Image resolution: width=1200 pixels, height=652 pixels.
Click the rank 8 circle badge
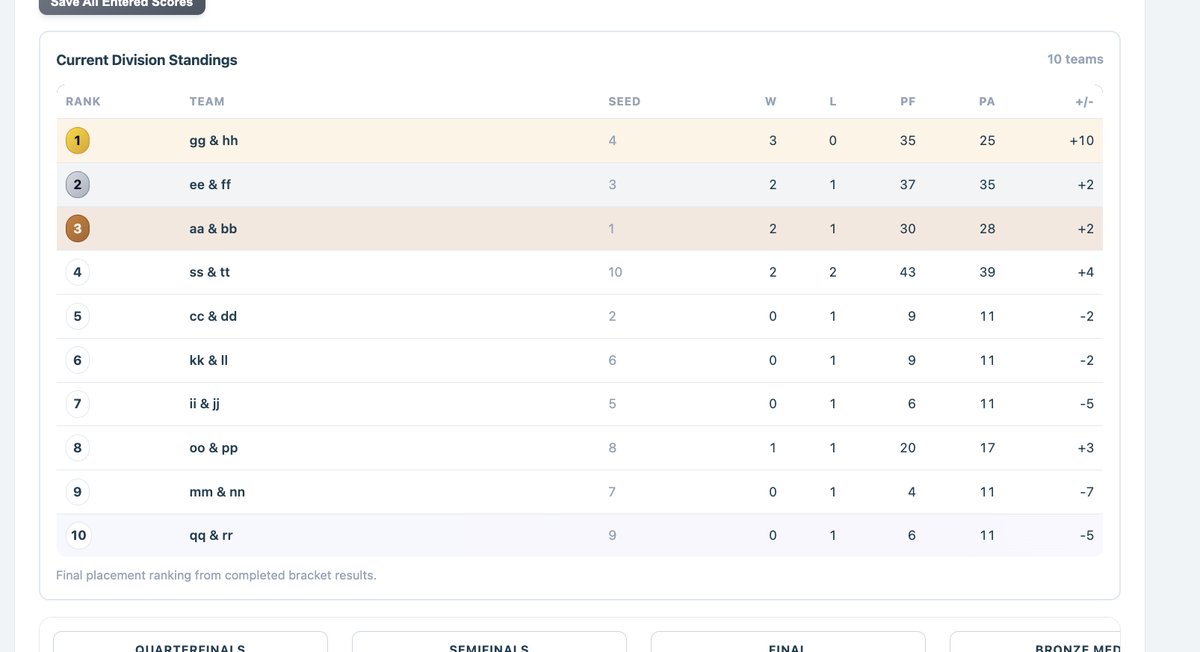78,448
